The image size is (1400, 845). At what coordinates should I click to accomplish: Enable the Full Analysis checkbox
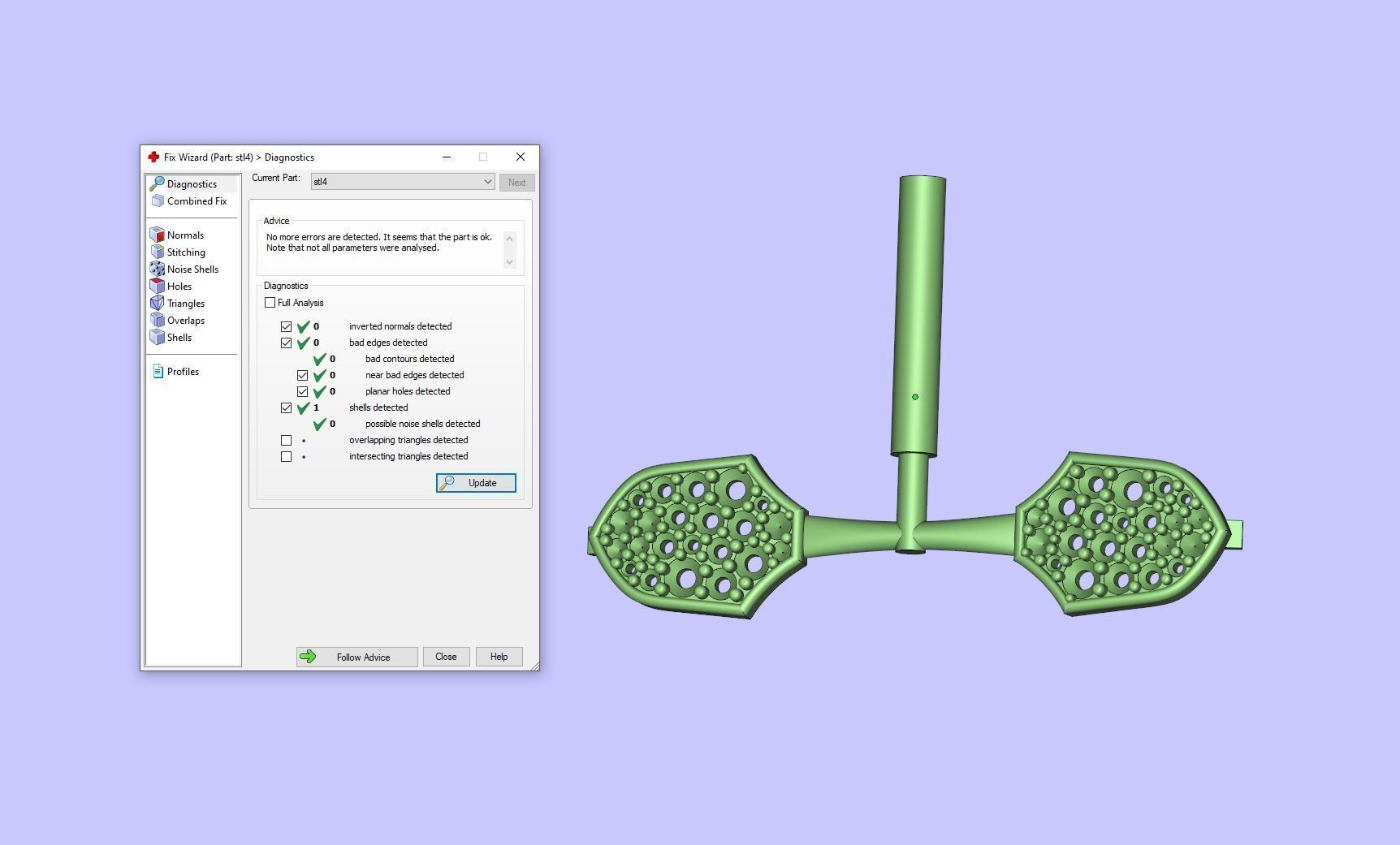point(270,303)
